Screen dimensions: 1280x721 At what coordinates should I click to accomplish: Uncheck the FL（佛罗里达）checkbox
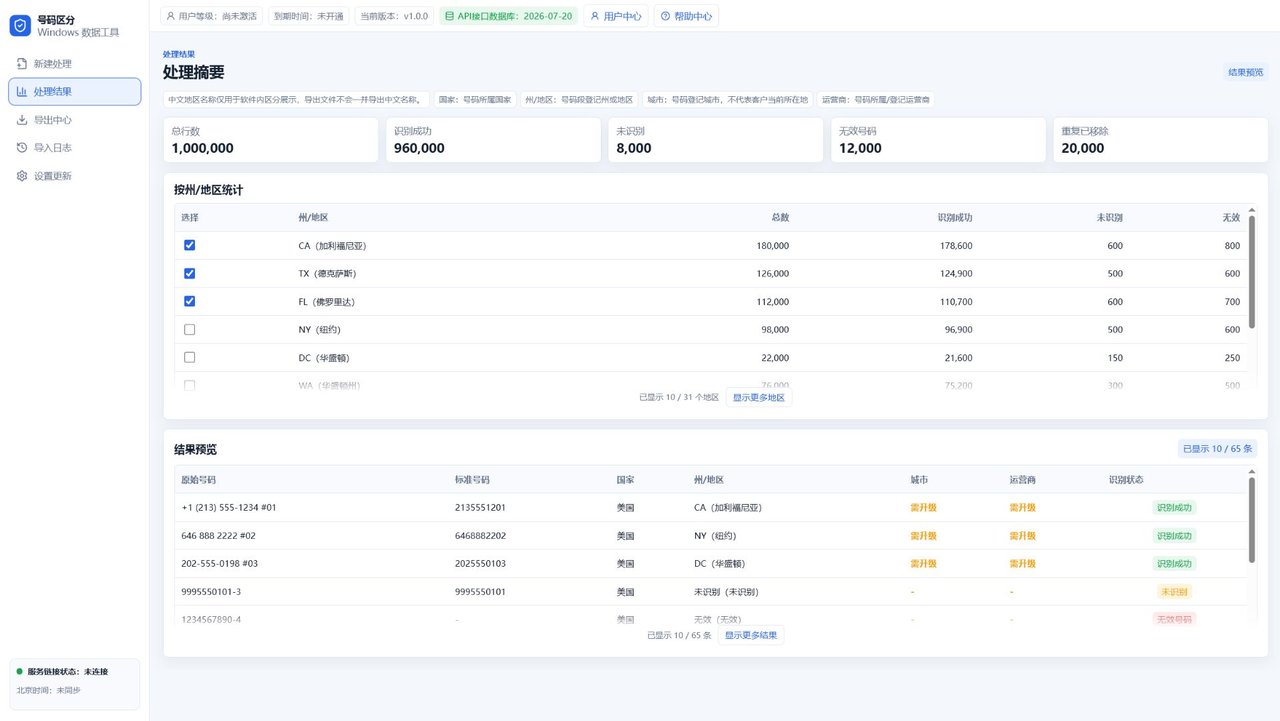(x=190, y=301)
